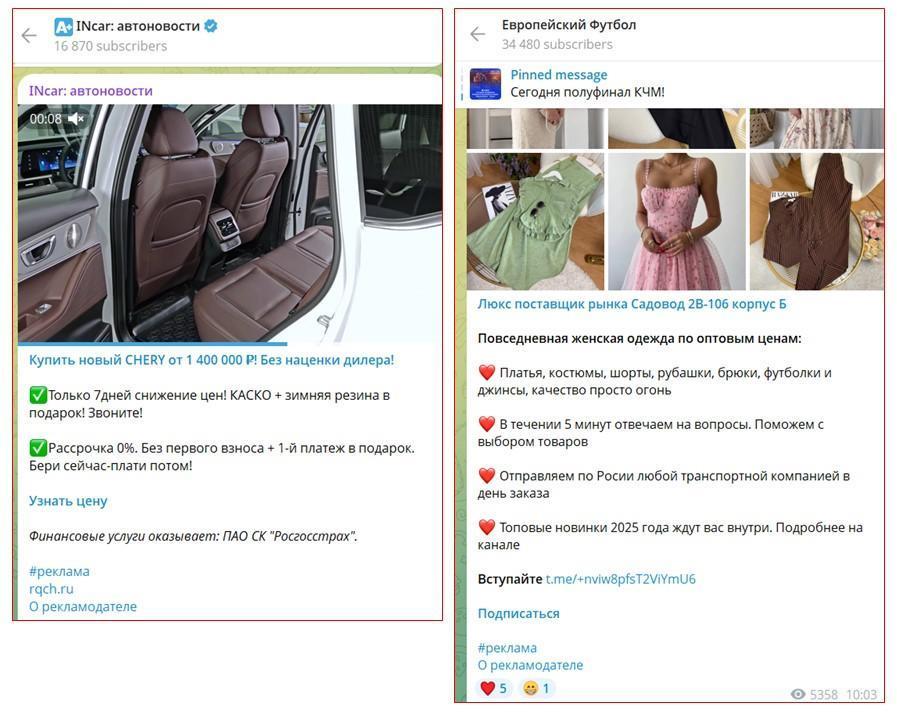Open pinned message thumbnail image
Viewport: 897px width, 715px height.
pyautogui.click(x=485, y=84)
